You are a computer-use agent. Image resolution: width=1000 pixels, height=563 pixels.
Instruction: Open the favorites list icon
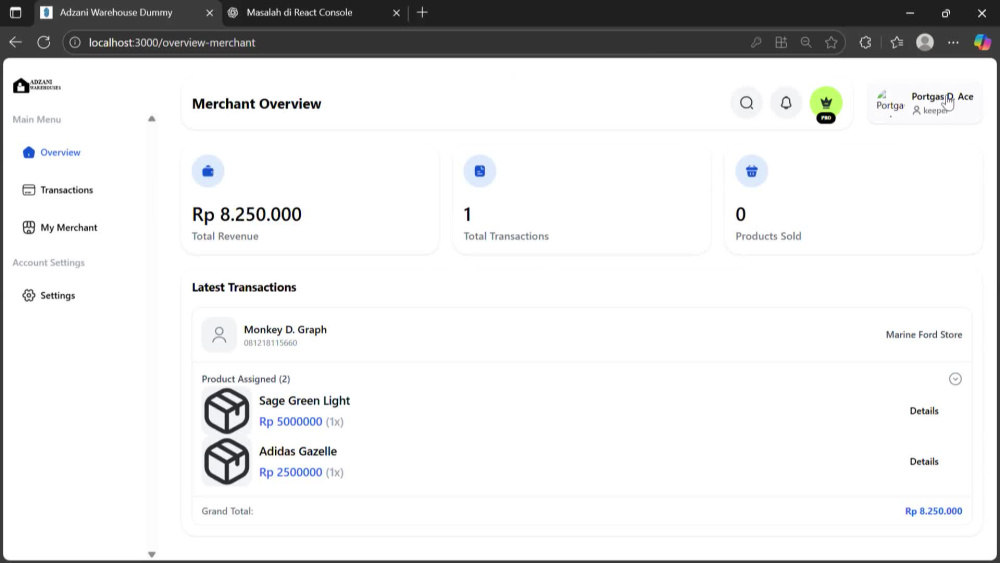[897, 43]
